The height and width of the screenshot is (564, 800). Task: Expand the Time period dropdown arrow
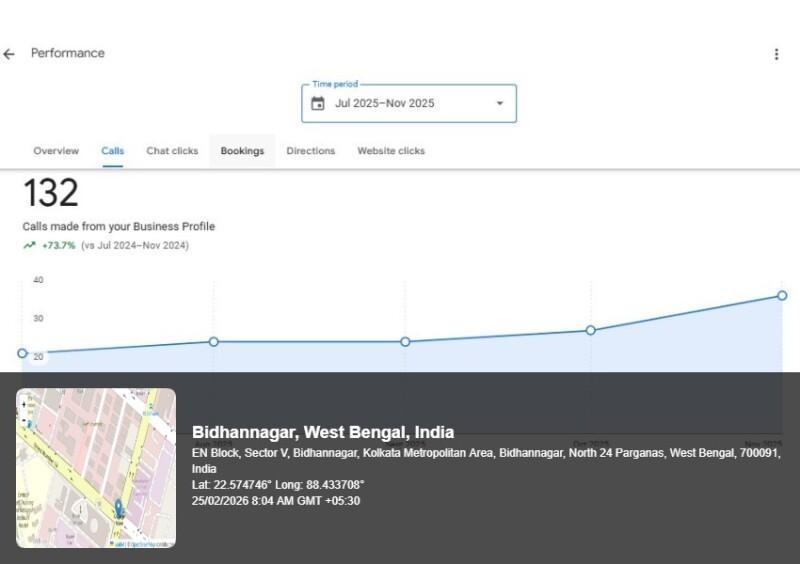pos(500,103)
